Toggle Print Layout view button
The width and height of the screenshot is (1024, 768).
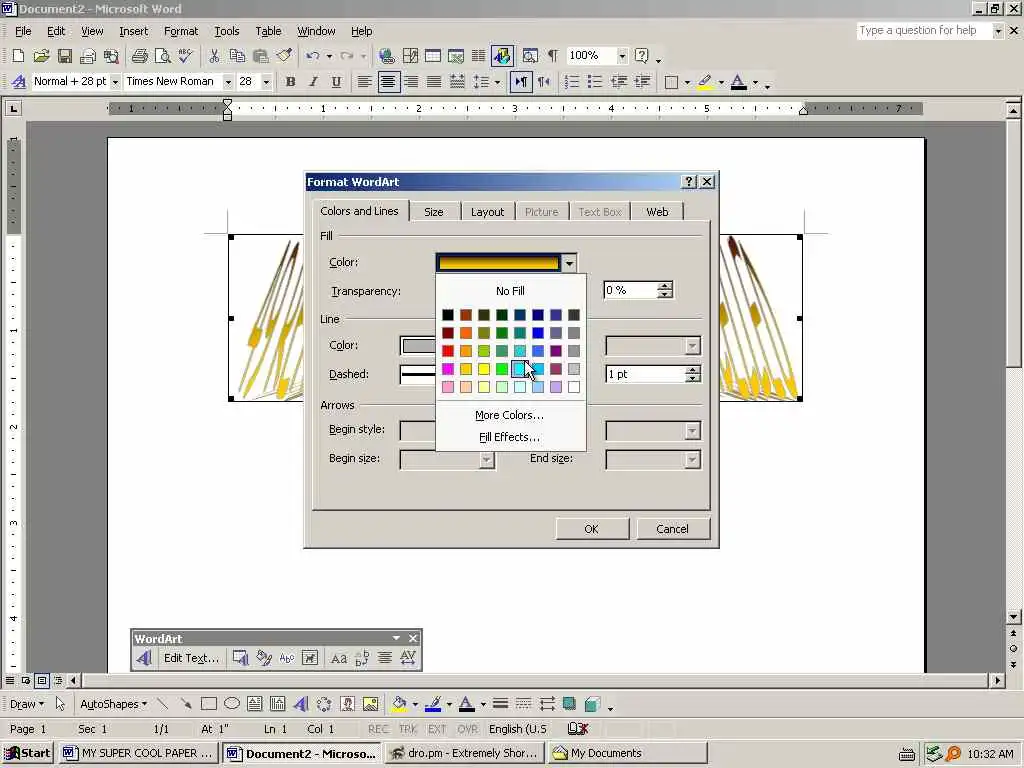42,680
